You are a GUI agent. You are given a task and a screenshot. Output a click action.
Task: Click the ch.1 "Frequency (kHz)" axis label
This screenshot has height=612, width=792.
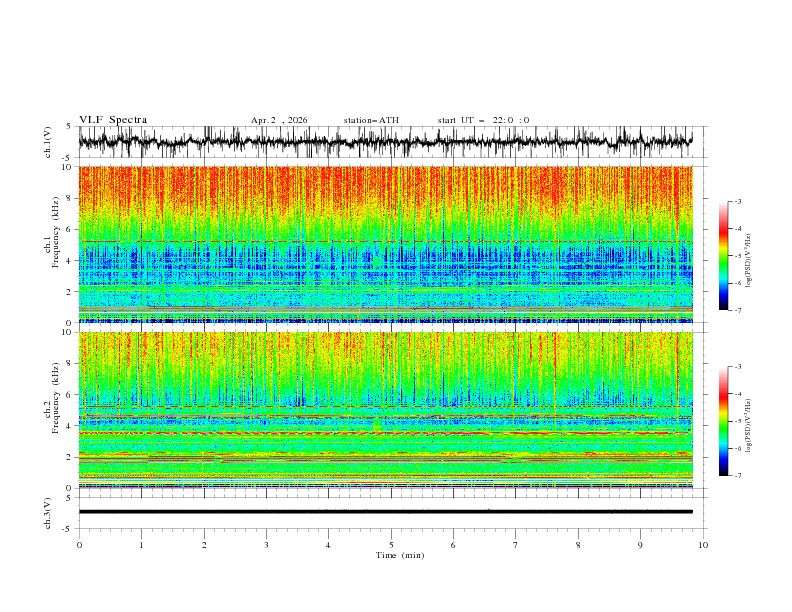56,232
